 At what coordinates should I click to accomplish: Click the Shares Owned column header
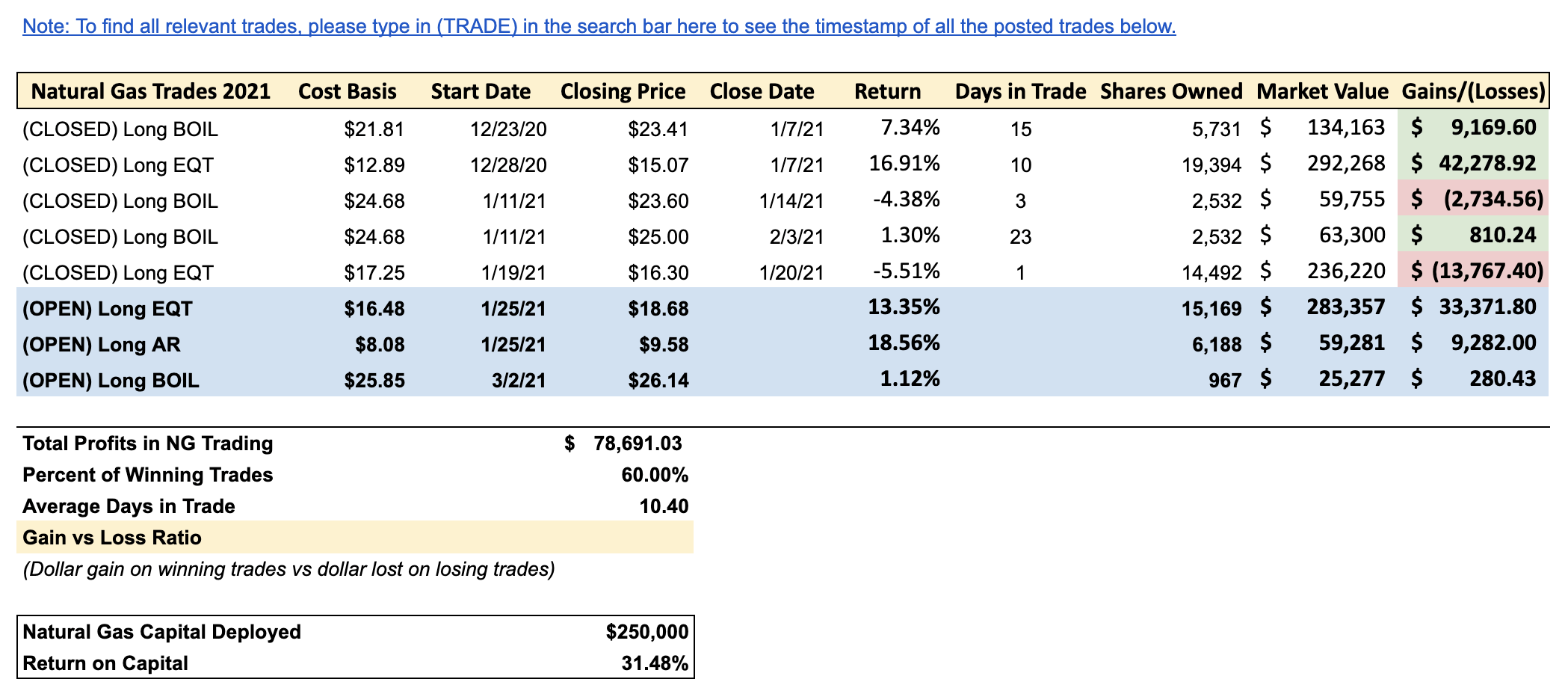click(x=1171, y=91)
